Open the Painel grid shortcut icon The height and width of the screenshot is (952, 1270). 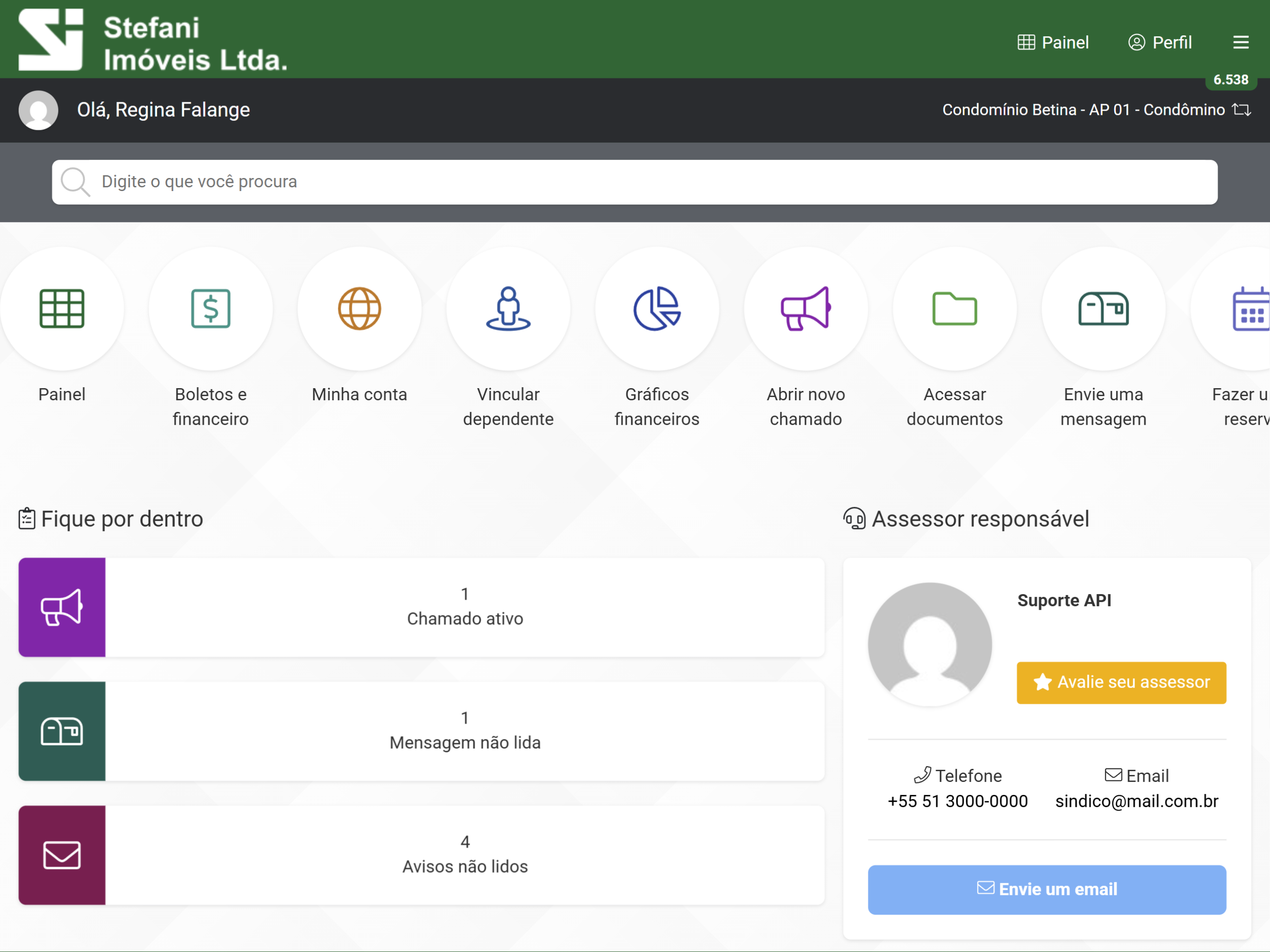point(62,309)
